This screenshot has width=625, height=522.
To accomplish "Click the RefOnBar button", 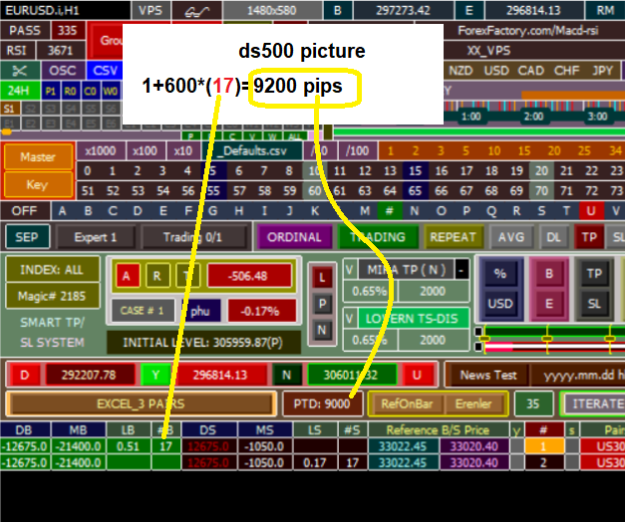I will (x=407, y=404).
